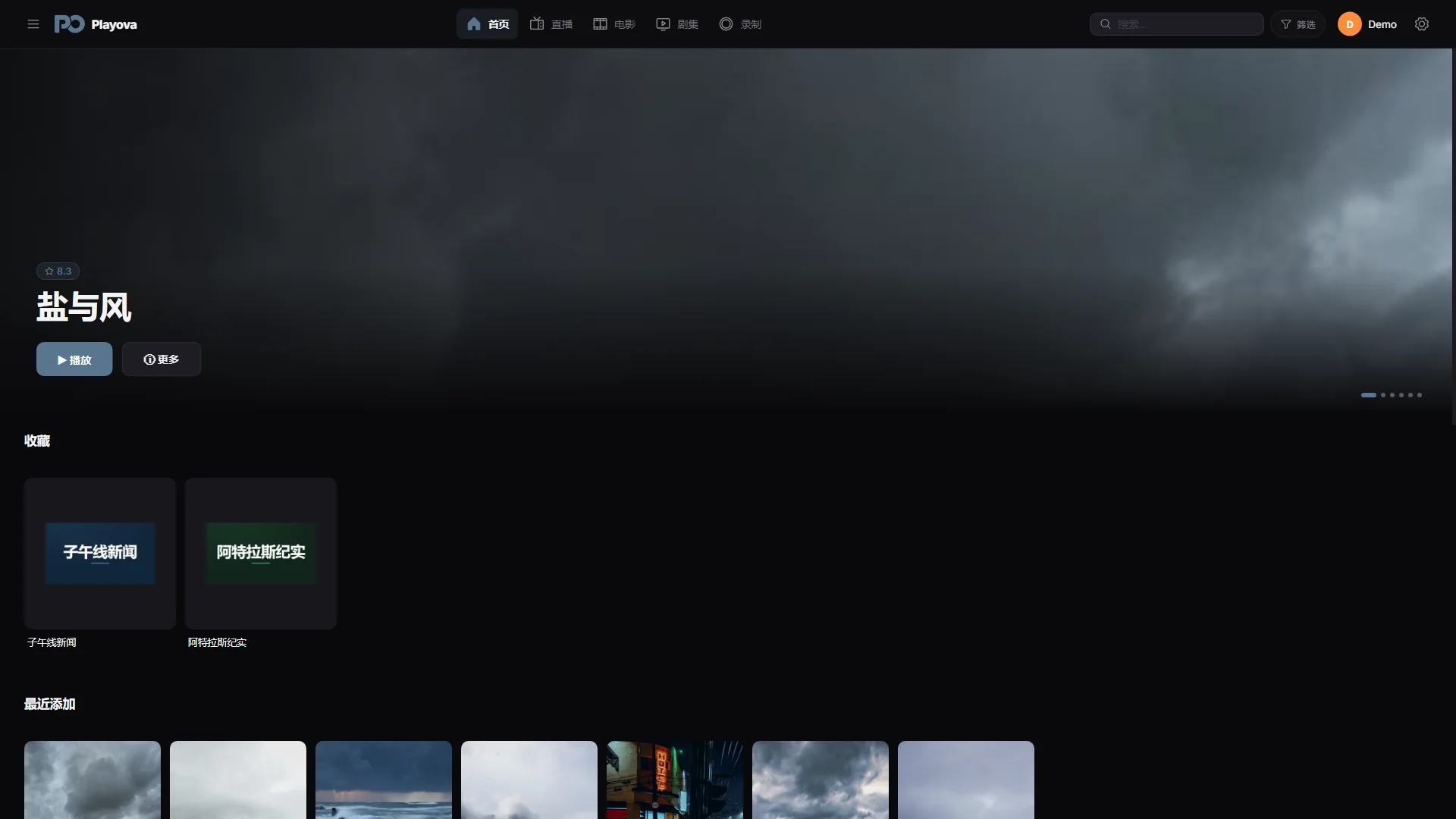Open 子午线新闻 favorite channel card
This screenshot has height=819, width=1456.
point(100,554)
